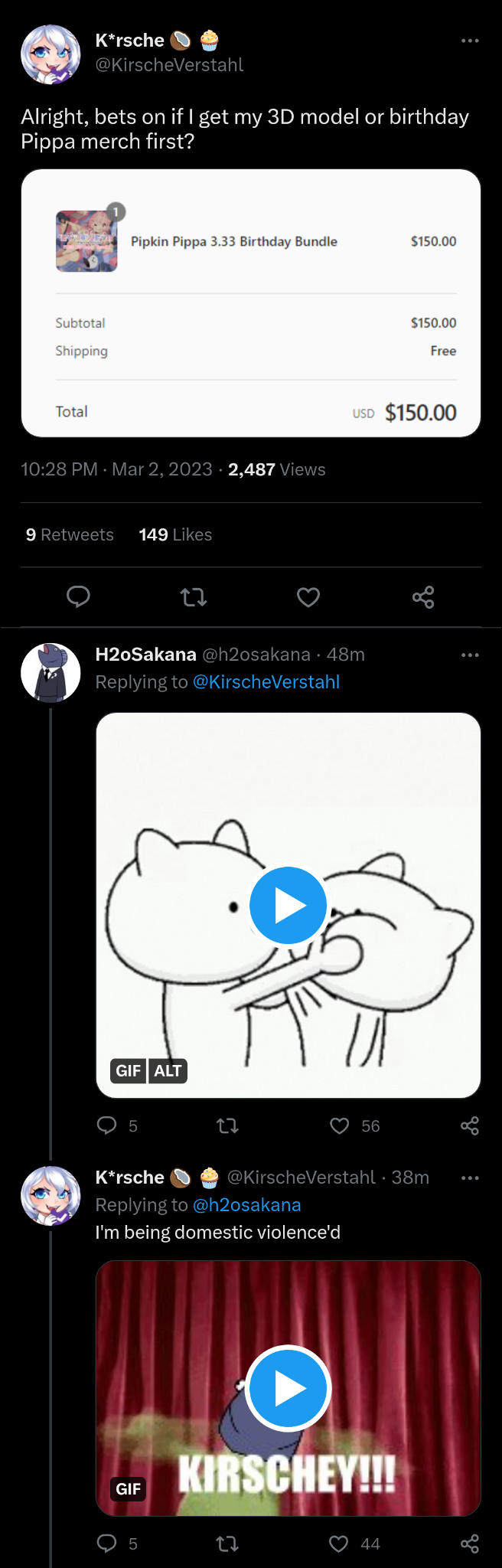The width and height of the screenshot is (502, 1568).
Task: Open more options on the main tweet
Action: [x=470, y=41]
